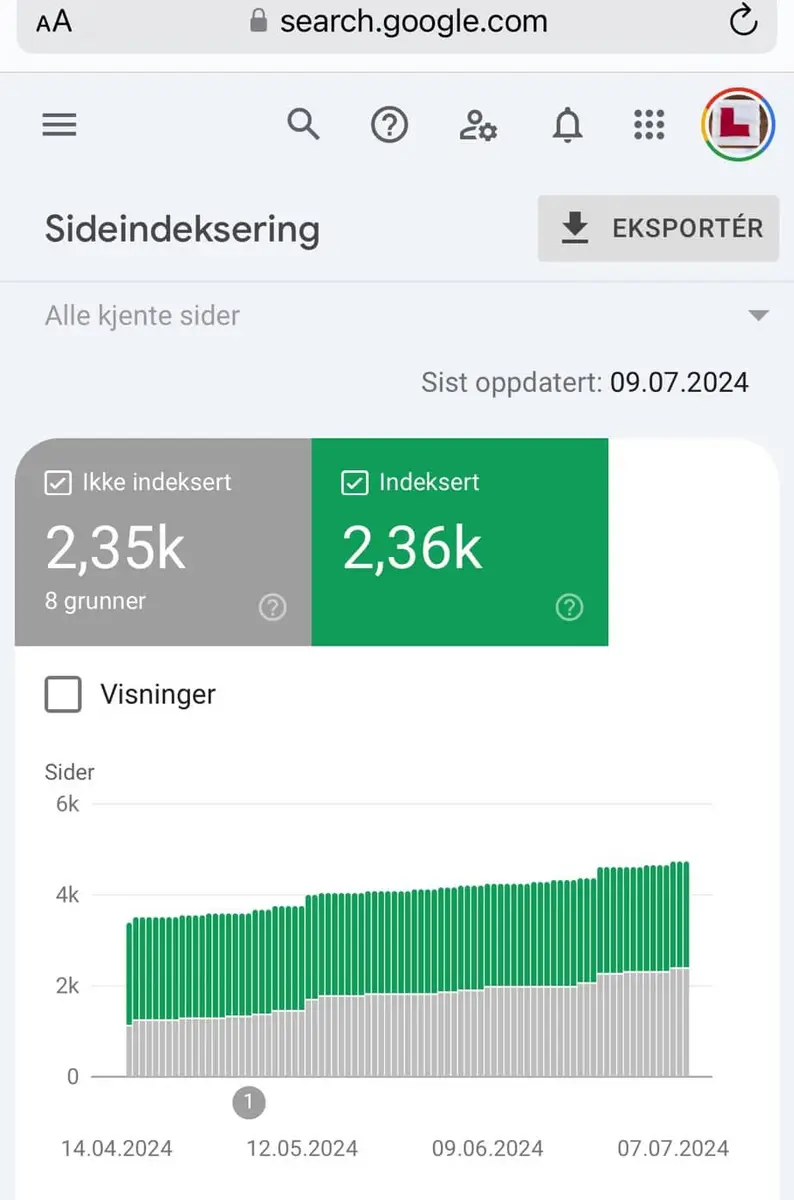Uncheck the Ikke indeksert checkbox
The width and height of the screenshot is (794, 1200).
(57, 483)
